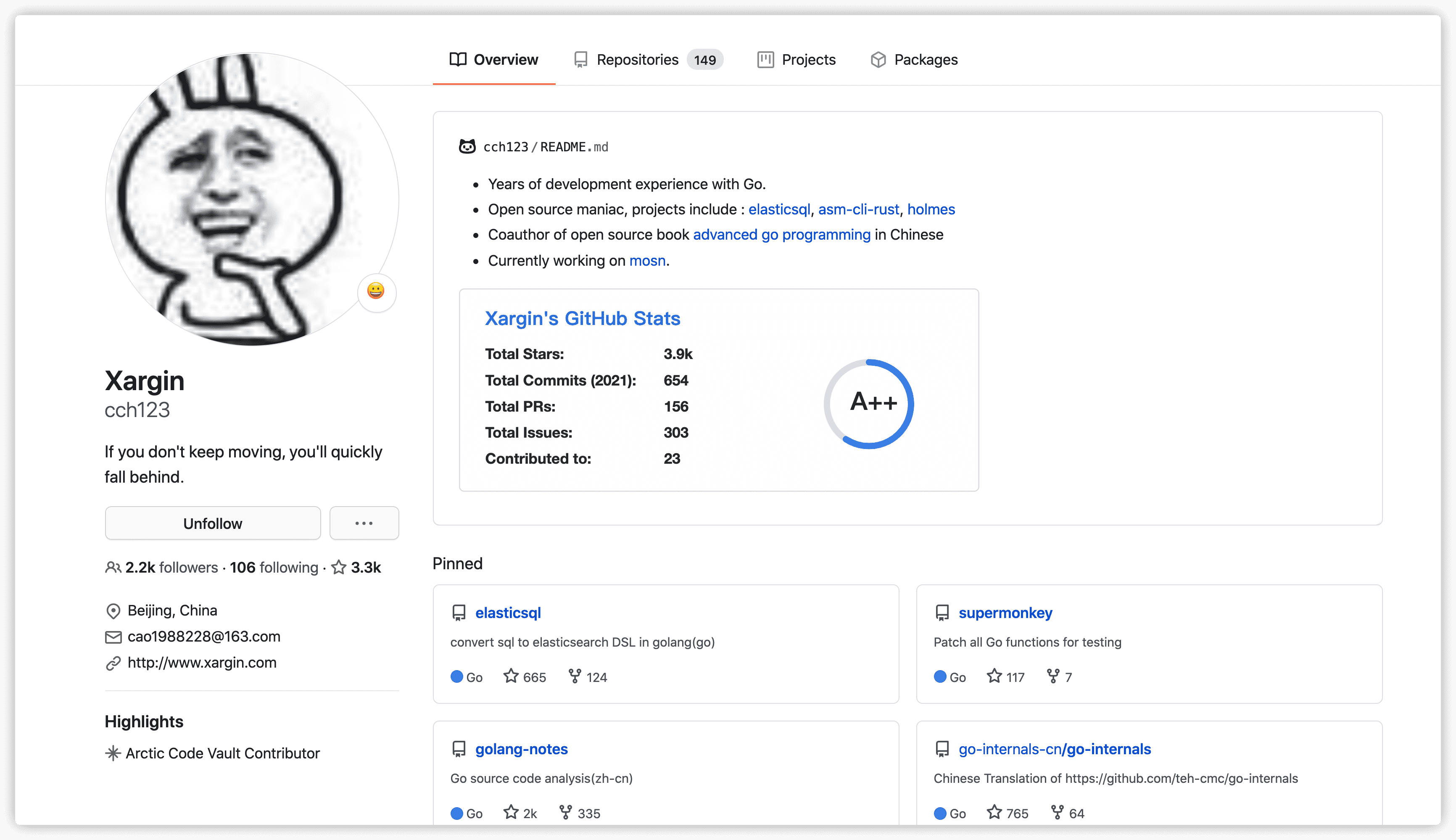Click the Unfollow button

(213, 523)
